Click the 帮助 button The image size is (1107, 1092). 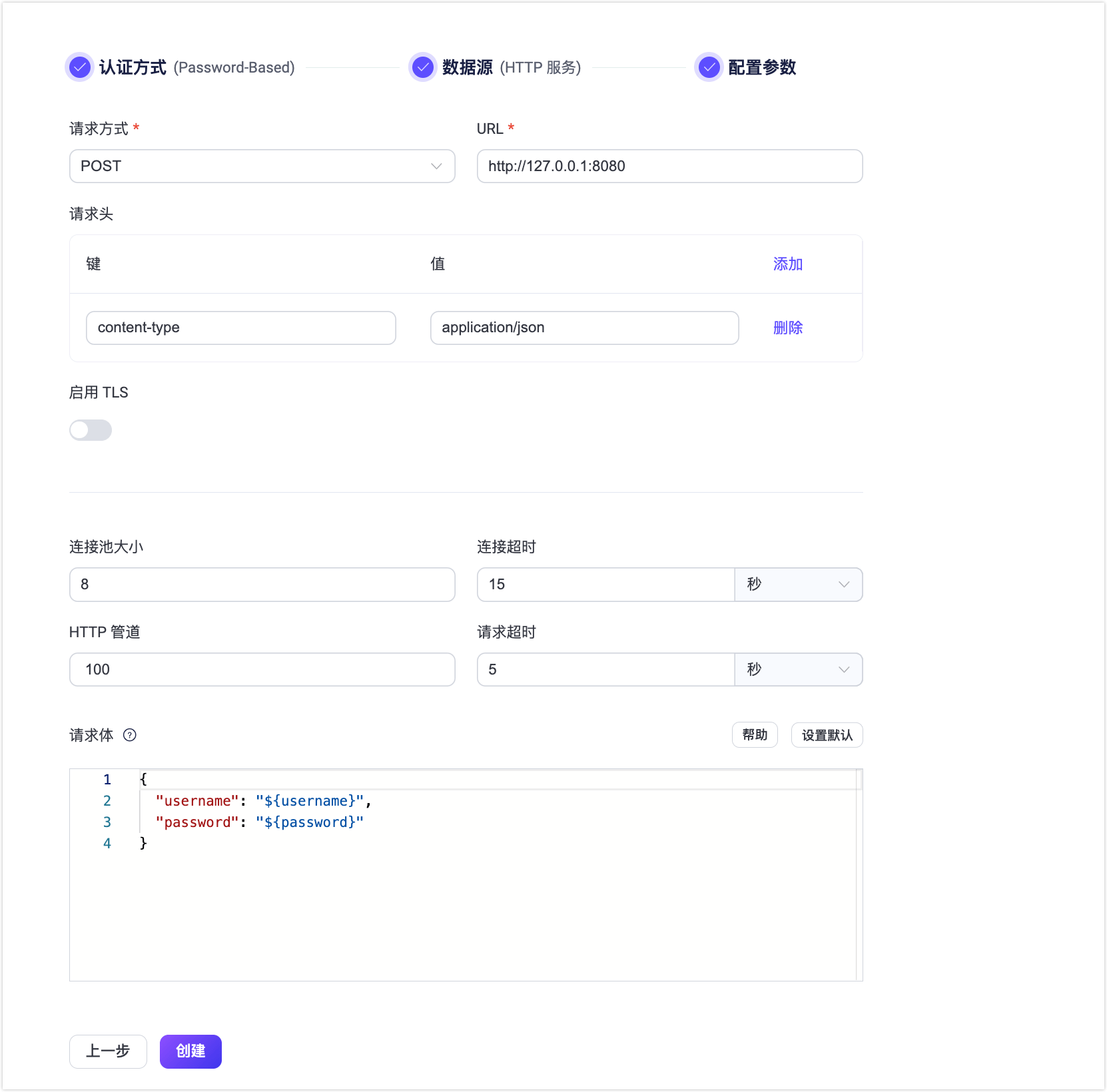point(754,734)
